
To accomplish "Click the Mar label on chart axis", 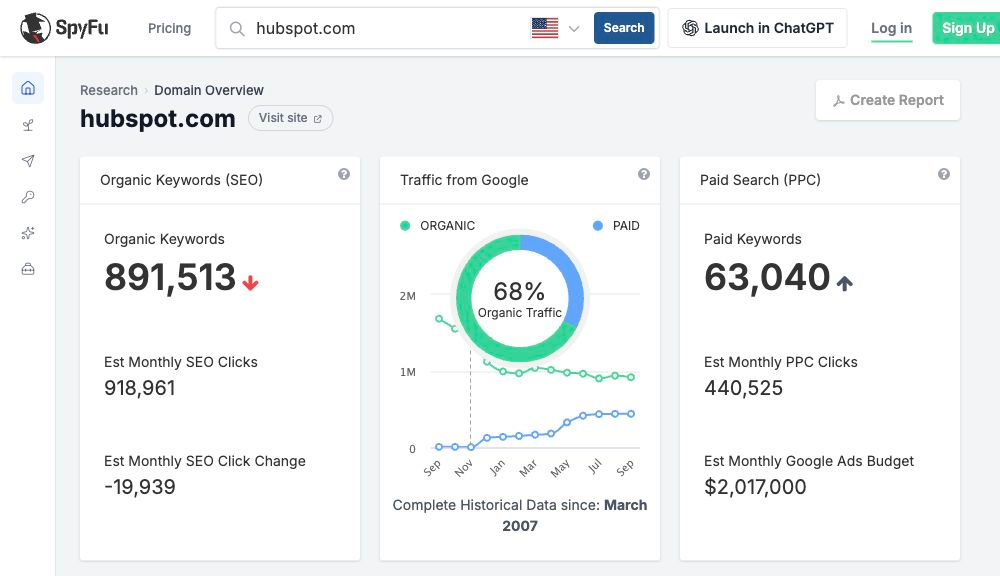I will point(528,469).
